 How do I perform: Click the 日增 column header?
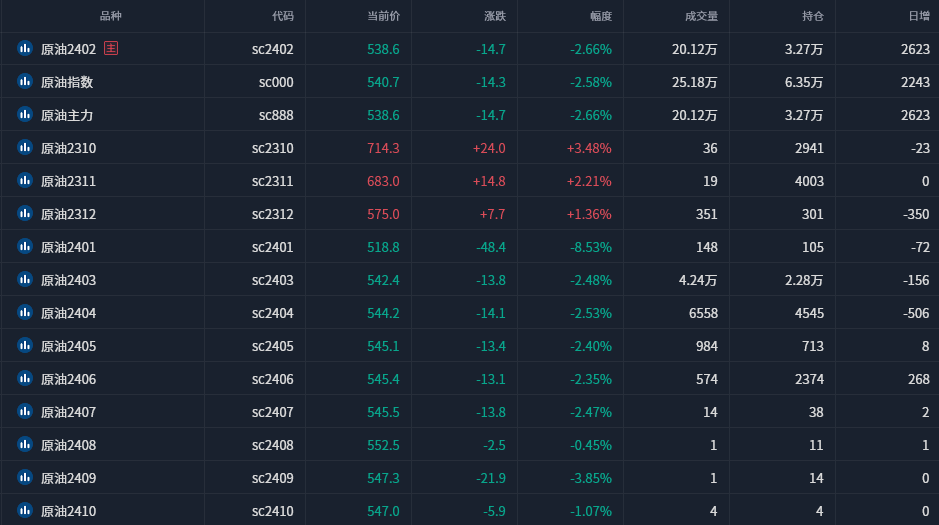point(918,16)
